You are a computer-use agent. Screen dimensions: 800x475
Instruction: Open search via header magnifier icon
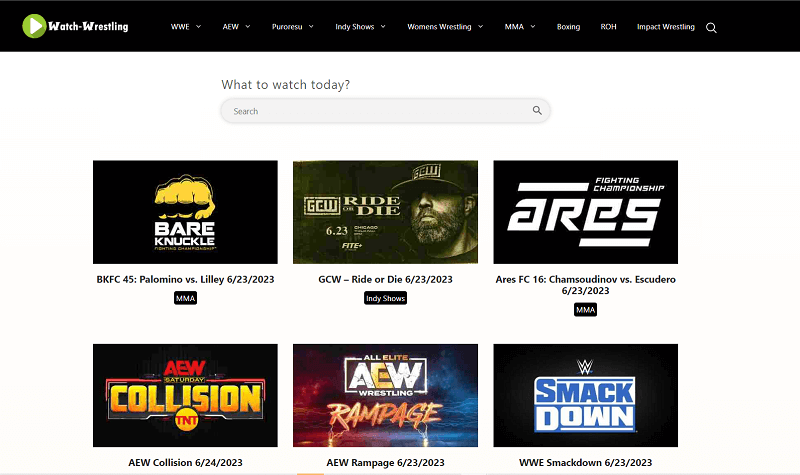[x=711, y=28]
